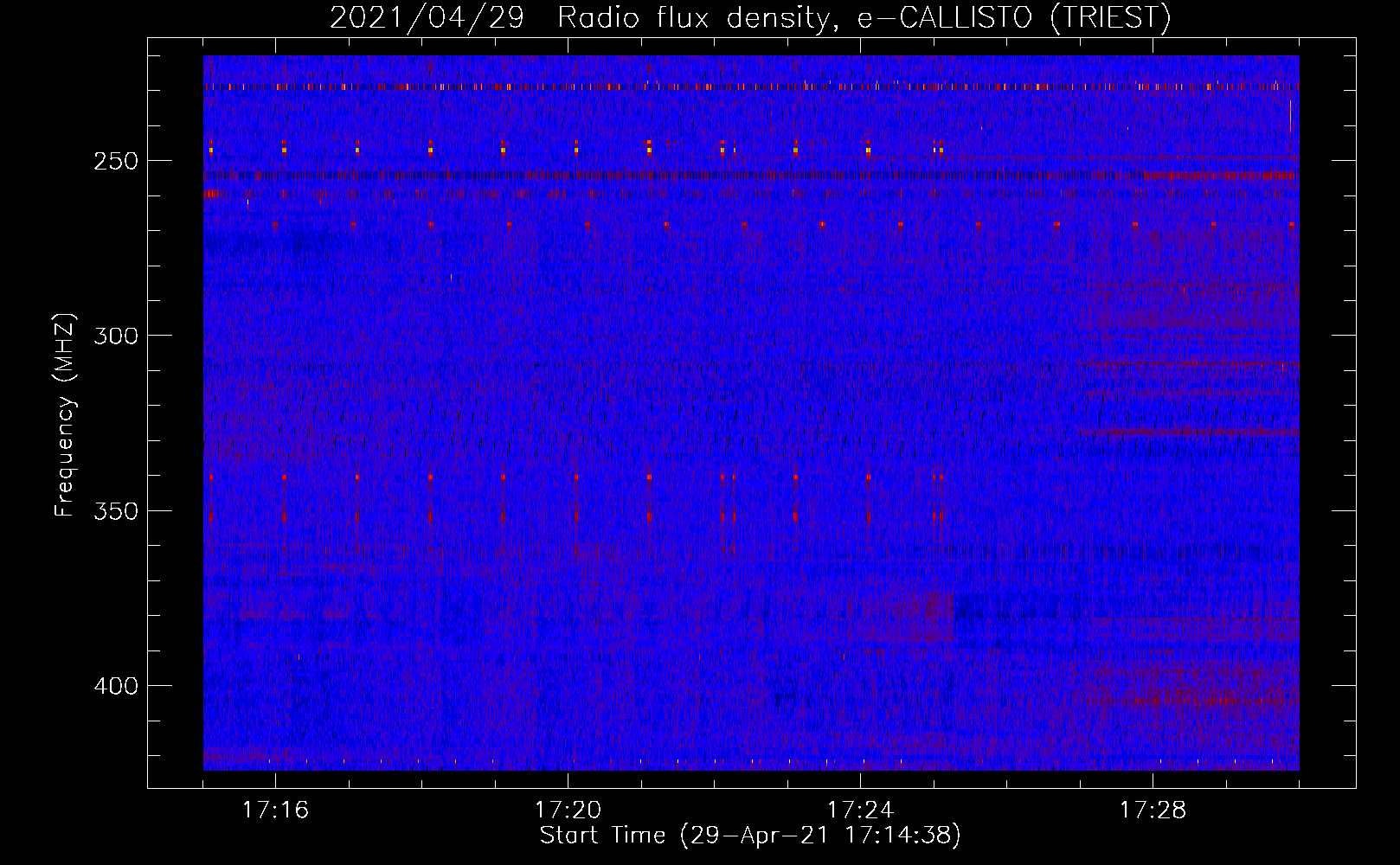Click the 350 frequency tick label

[x=116, y=511]
